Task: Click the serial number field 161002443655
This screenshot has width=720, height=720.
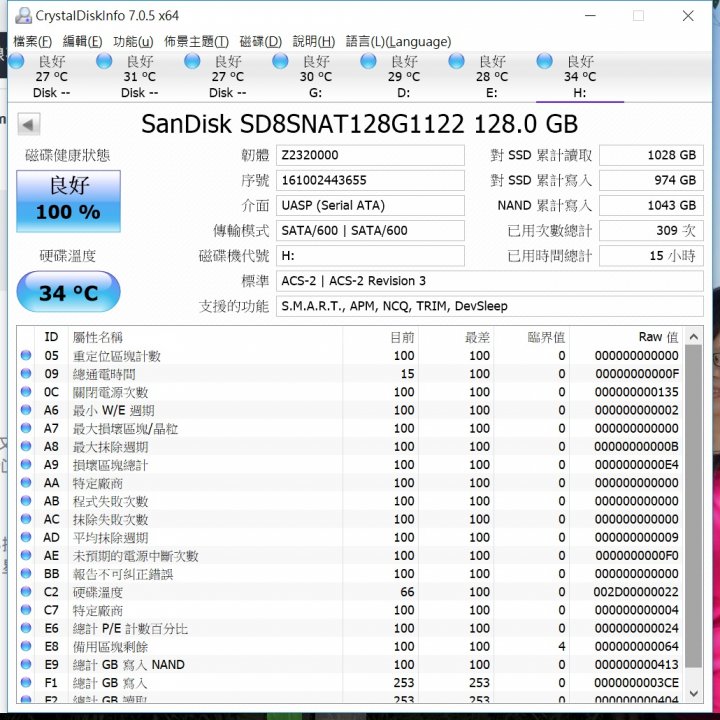Action: pyautogui.click(x=370, y=180)
